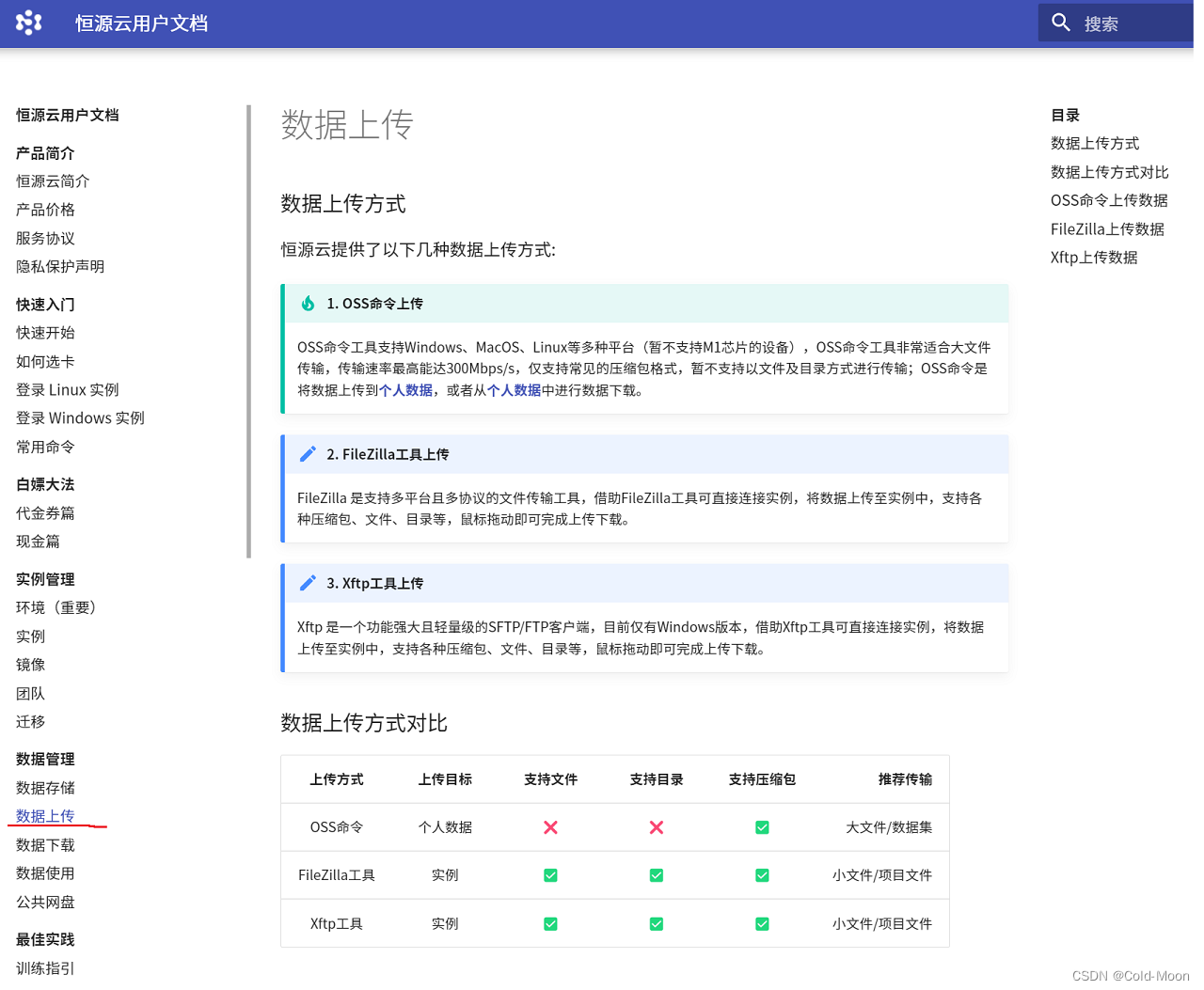
Task: Open 团队 sidebar entry
Action: (x=30, y=694)
